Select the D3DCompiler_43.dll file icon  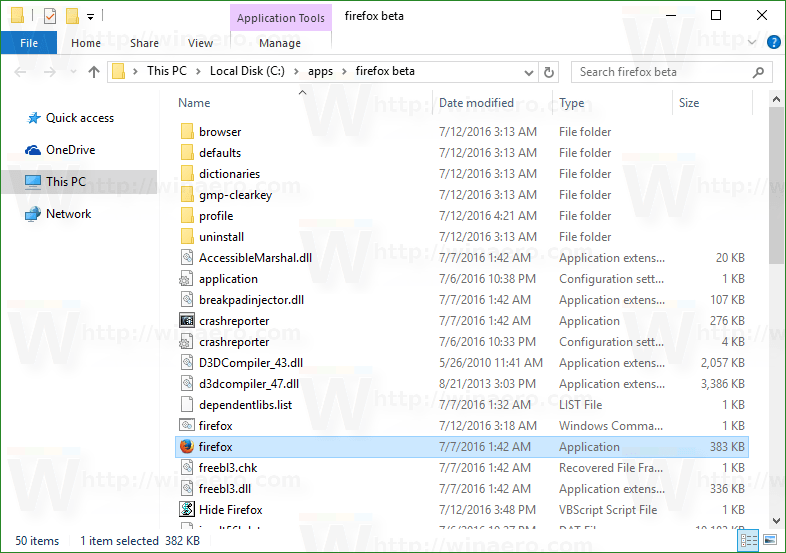tap(187, 362)
